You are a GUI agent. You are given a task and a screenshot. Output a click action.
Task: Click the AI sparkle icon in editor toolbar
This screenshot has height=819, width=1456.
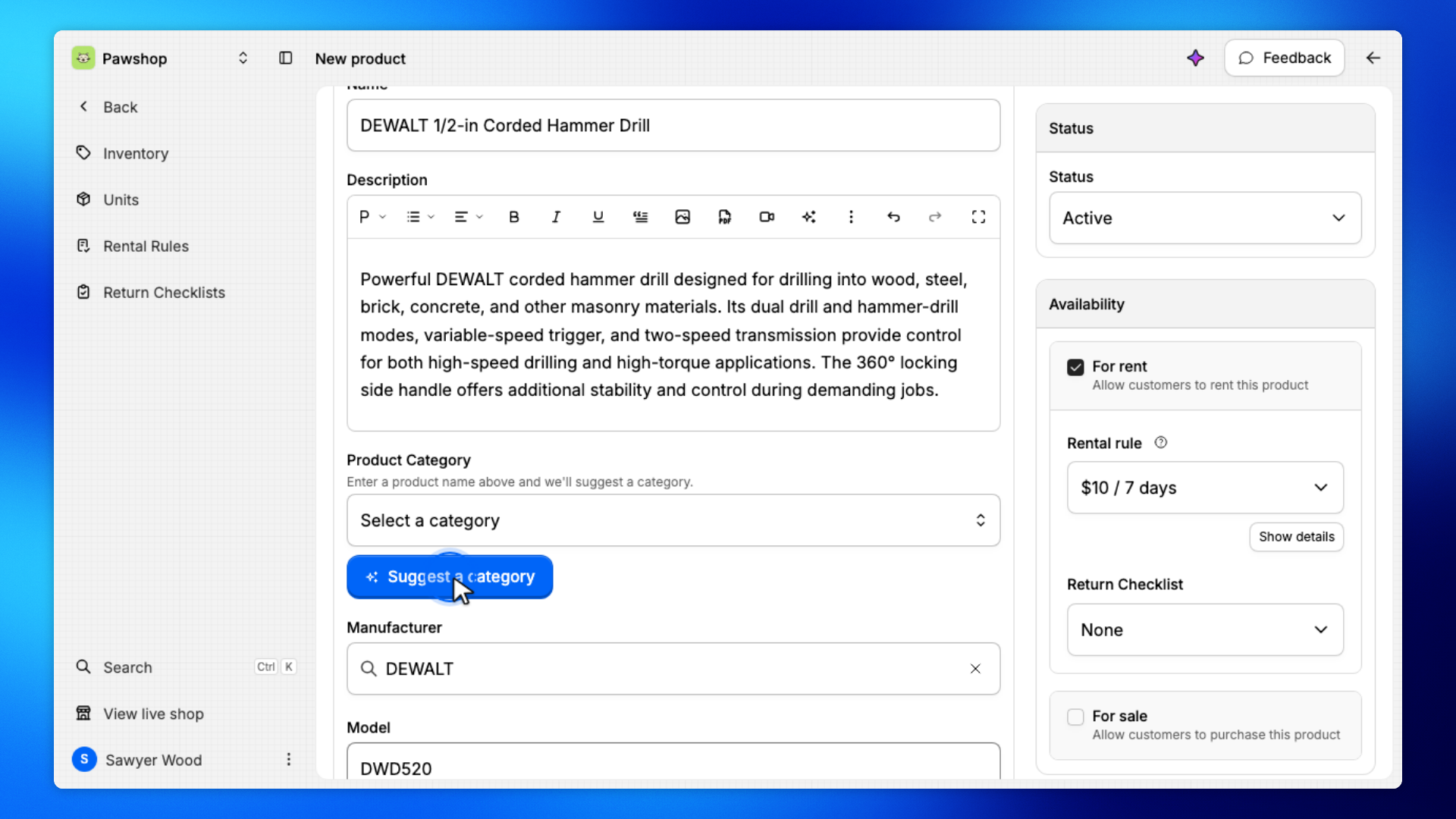(x=809, y=217)
